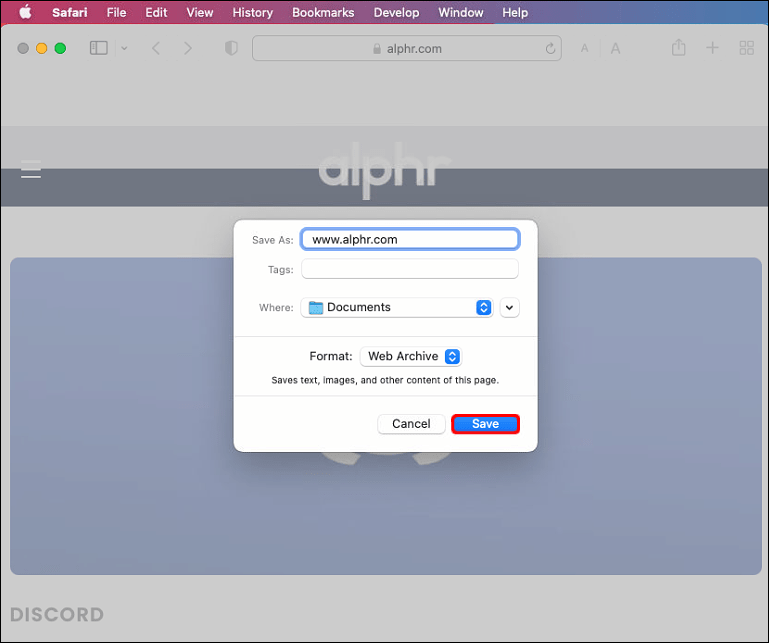Go forward to the next page

[x=187, y=48]
